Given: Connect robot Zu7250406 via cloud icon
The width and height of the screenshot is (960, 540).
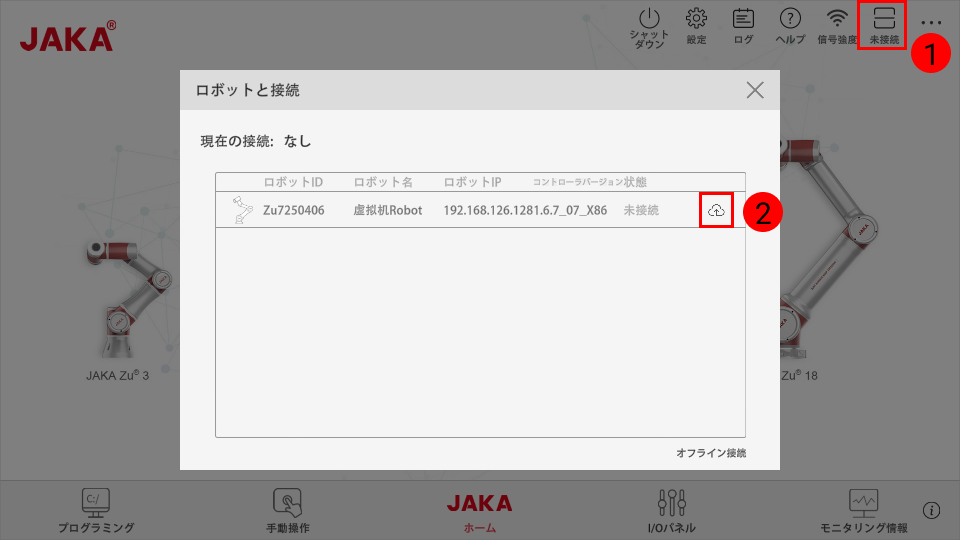Looking at the screenshot, I should tap(716, 210).
